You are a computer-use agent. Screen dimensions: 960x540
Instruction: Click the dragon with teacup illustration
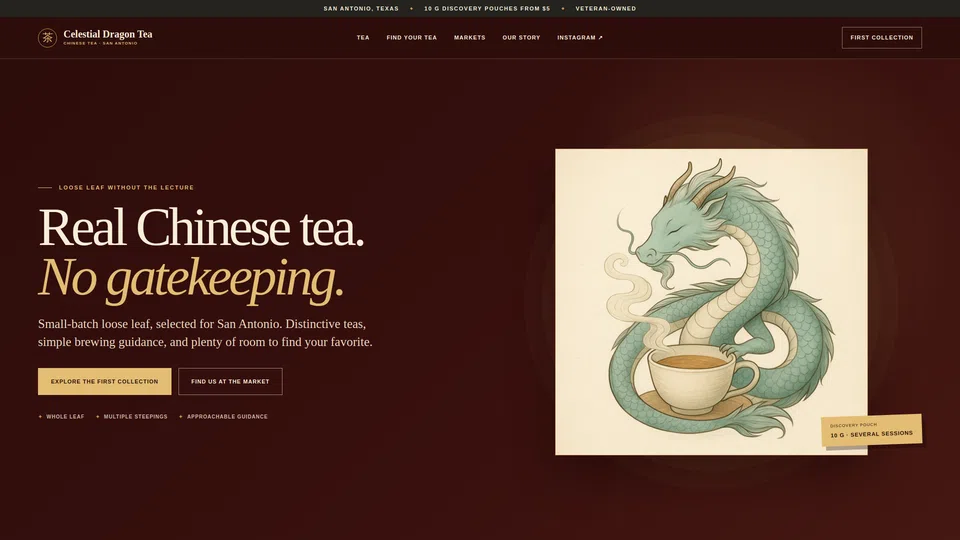[x=711, y=302]
